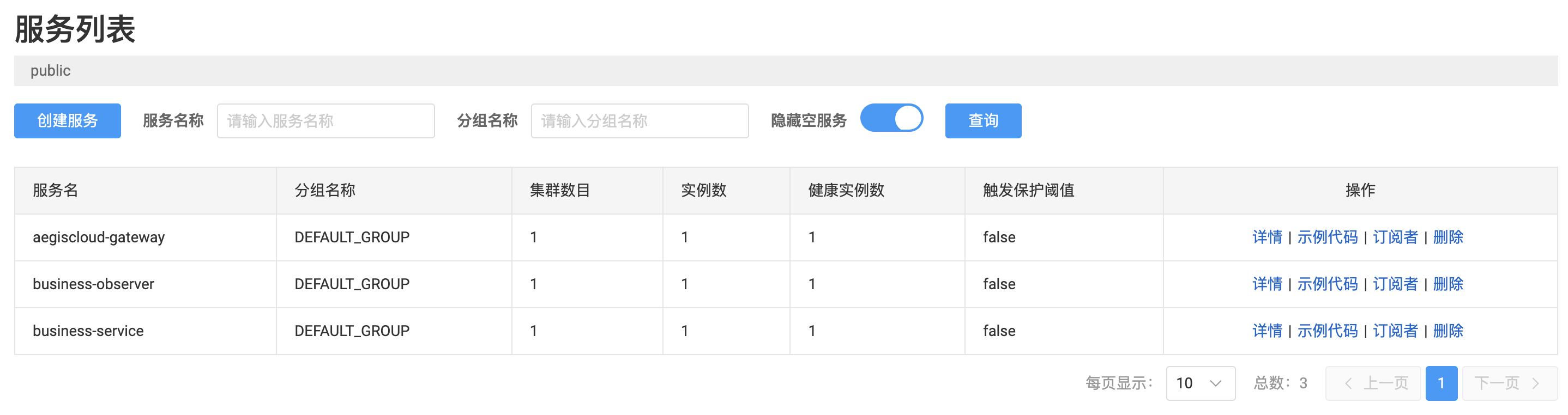Screen dimensions: 1568x415
Task: Click the 查询 search button
Action: click(x=982, y=121)
